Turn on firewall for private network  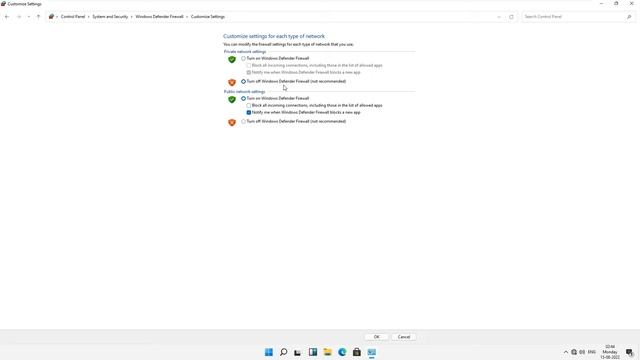243,58
